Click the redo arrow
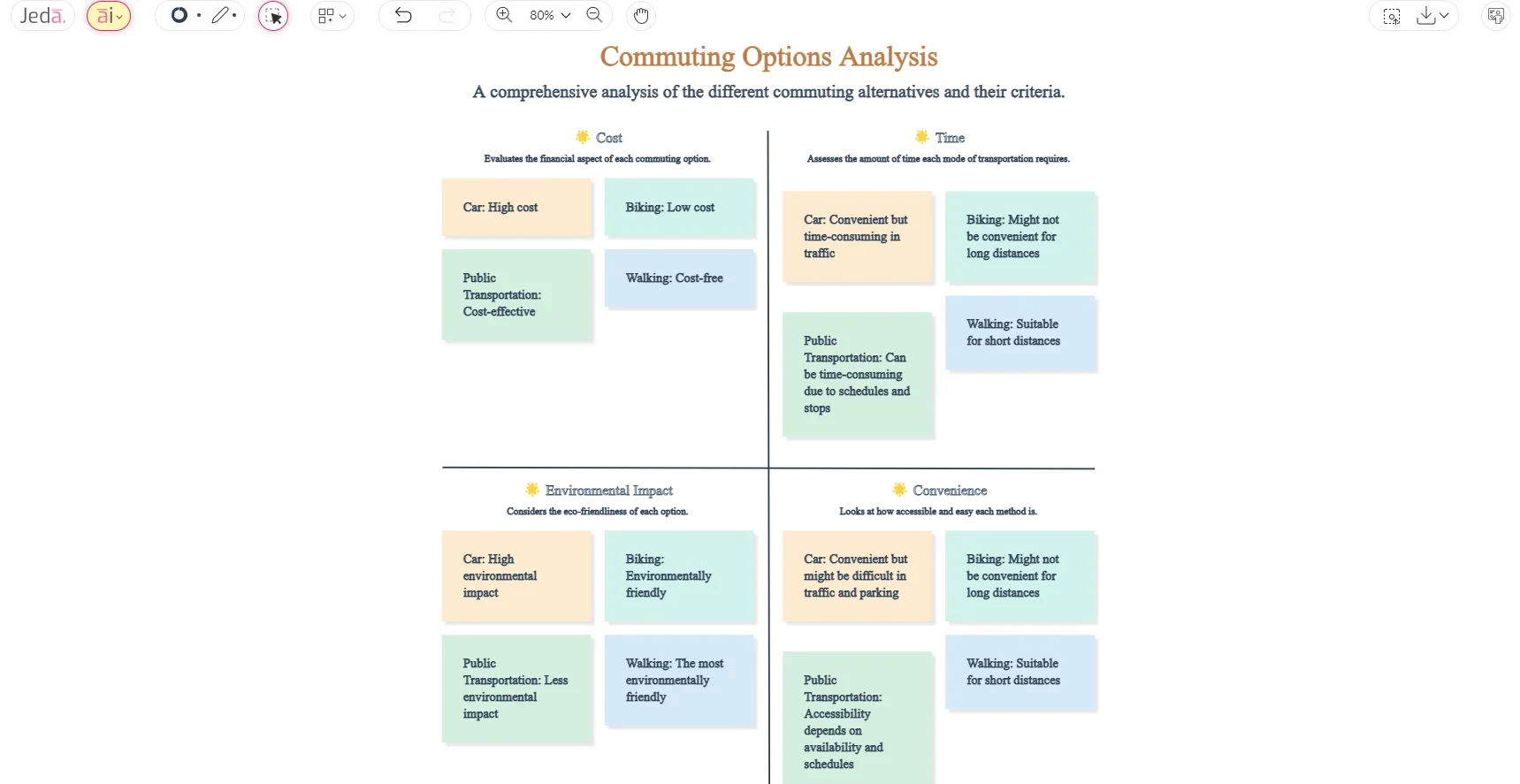Screen dimensions: 1520x784 [447, 15]
